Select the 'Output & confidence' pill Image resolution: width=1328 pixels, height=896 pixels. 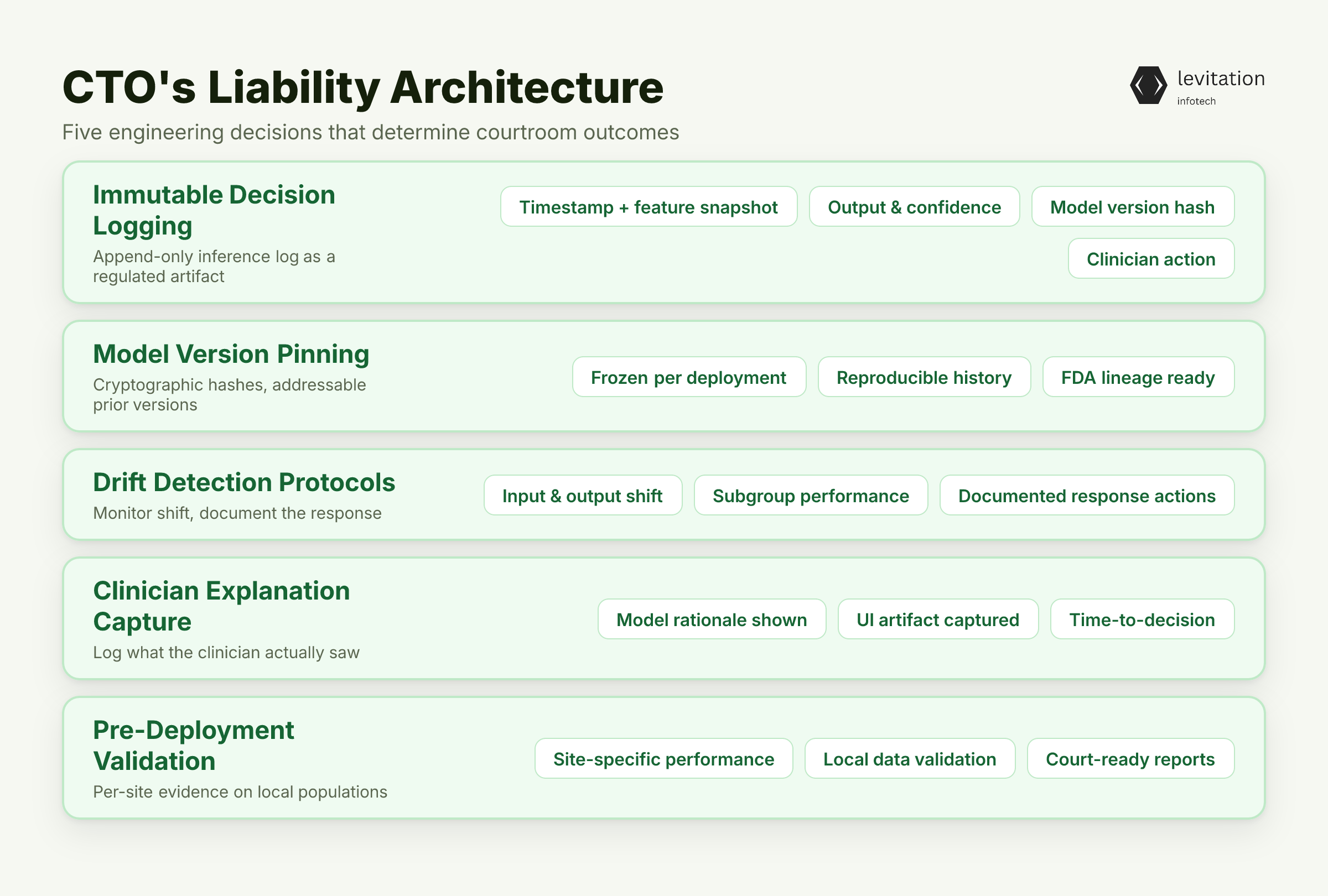click(x=914, y=207)
